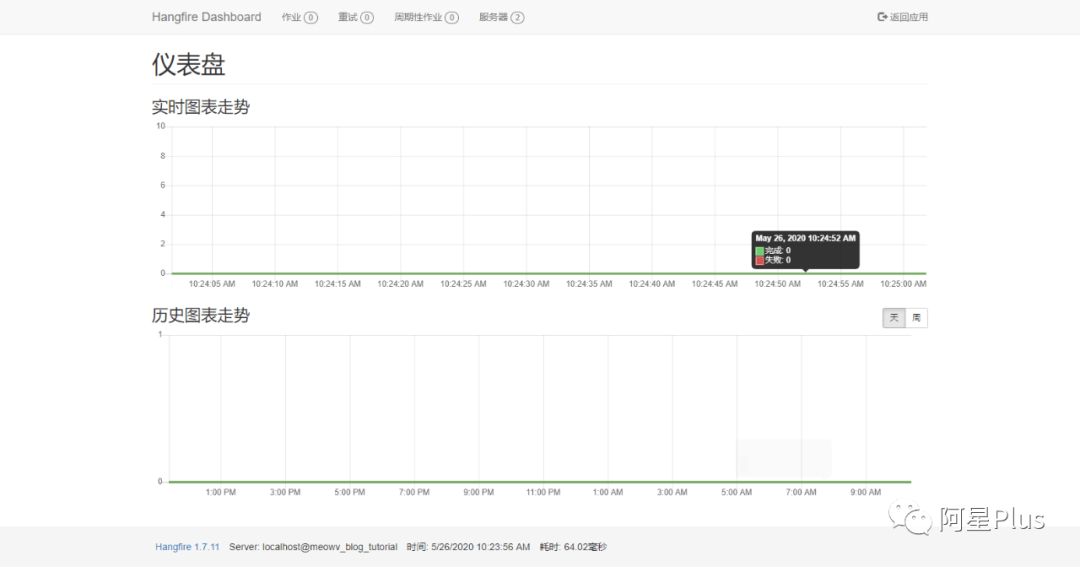Click the 10:24:50 AM realtime axis label
Screen dimensions: 1080x567
tap(778, 284)
